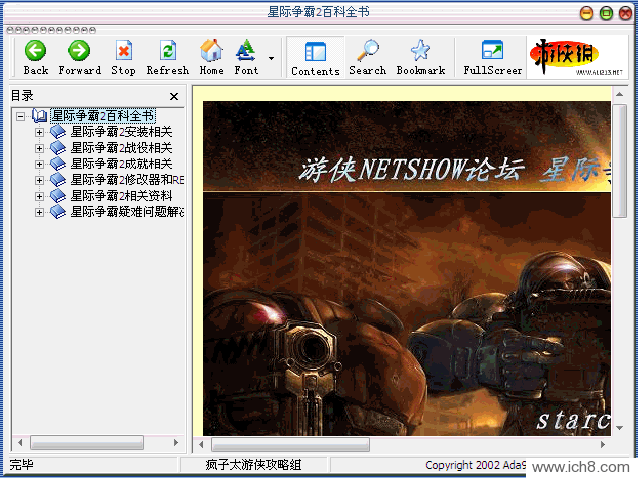Expand the 星际争霸2安装相关 tree node

(40, 132)
